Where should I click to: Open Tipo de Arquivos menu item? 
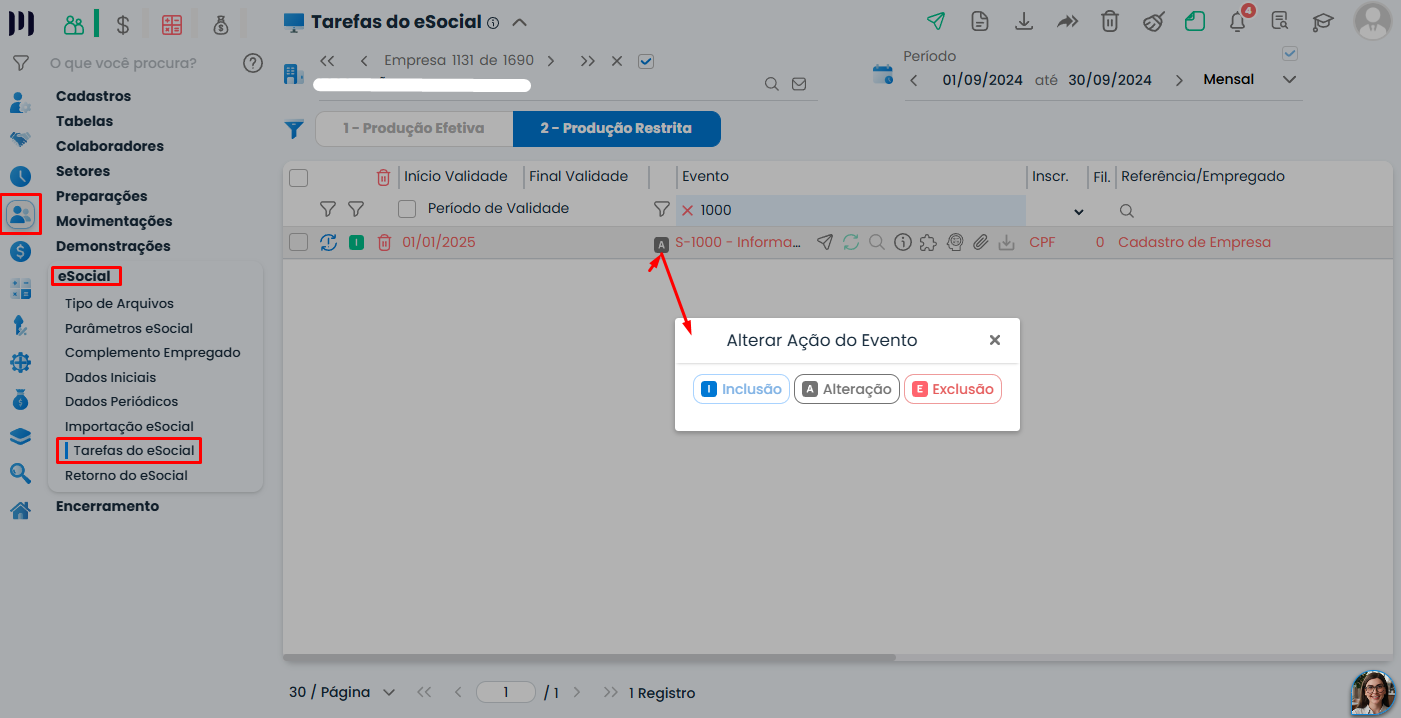pos(119,304)
